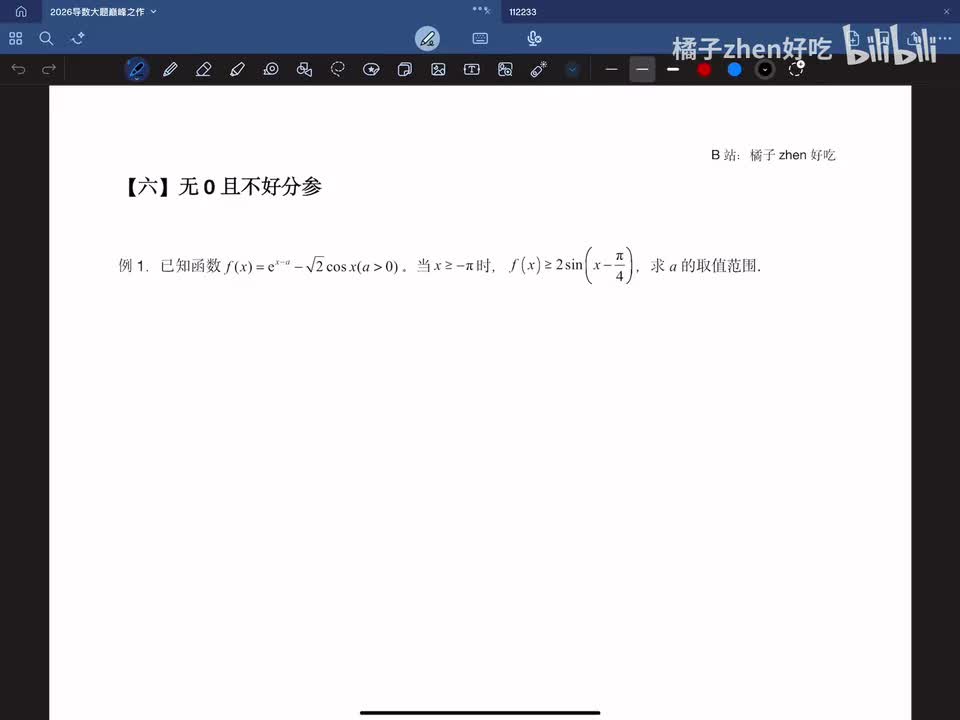Expand the toolbar chevron dropdown
Viewport: 960px width, 720px height.
(x=572, y=69)
